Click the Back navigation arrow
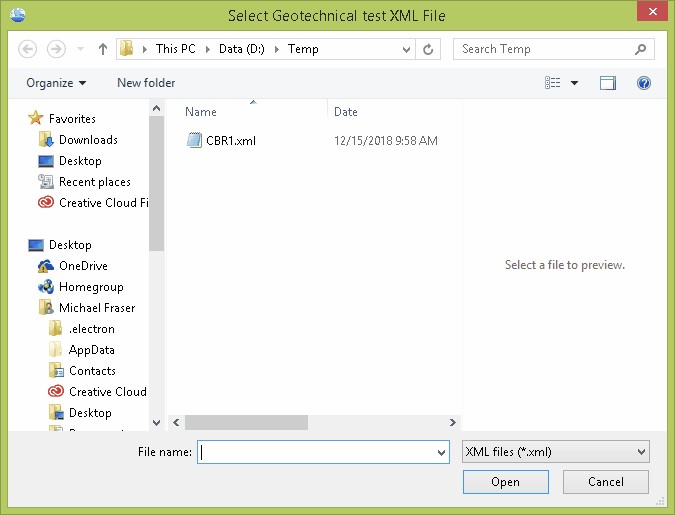This screenshot has width=675, height=515. [28, 49]
